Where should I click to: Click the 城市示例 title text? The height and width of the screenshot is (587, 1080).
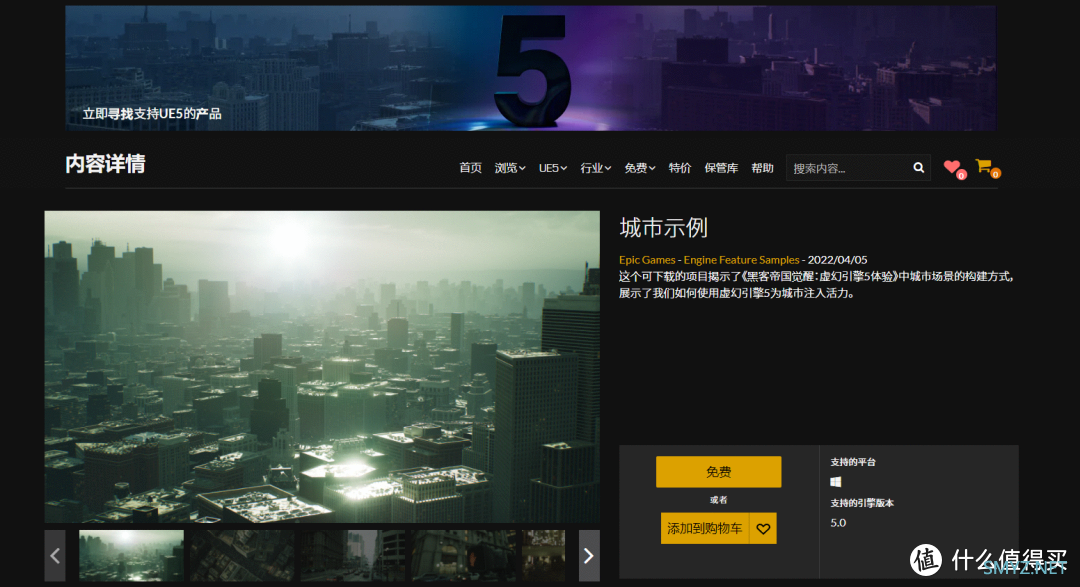(x=663, y=227)
